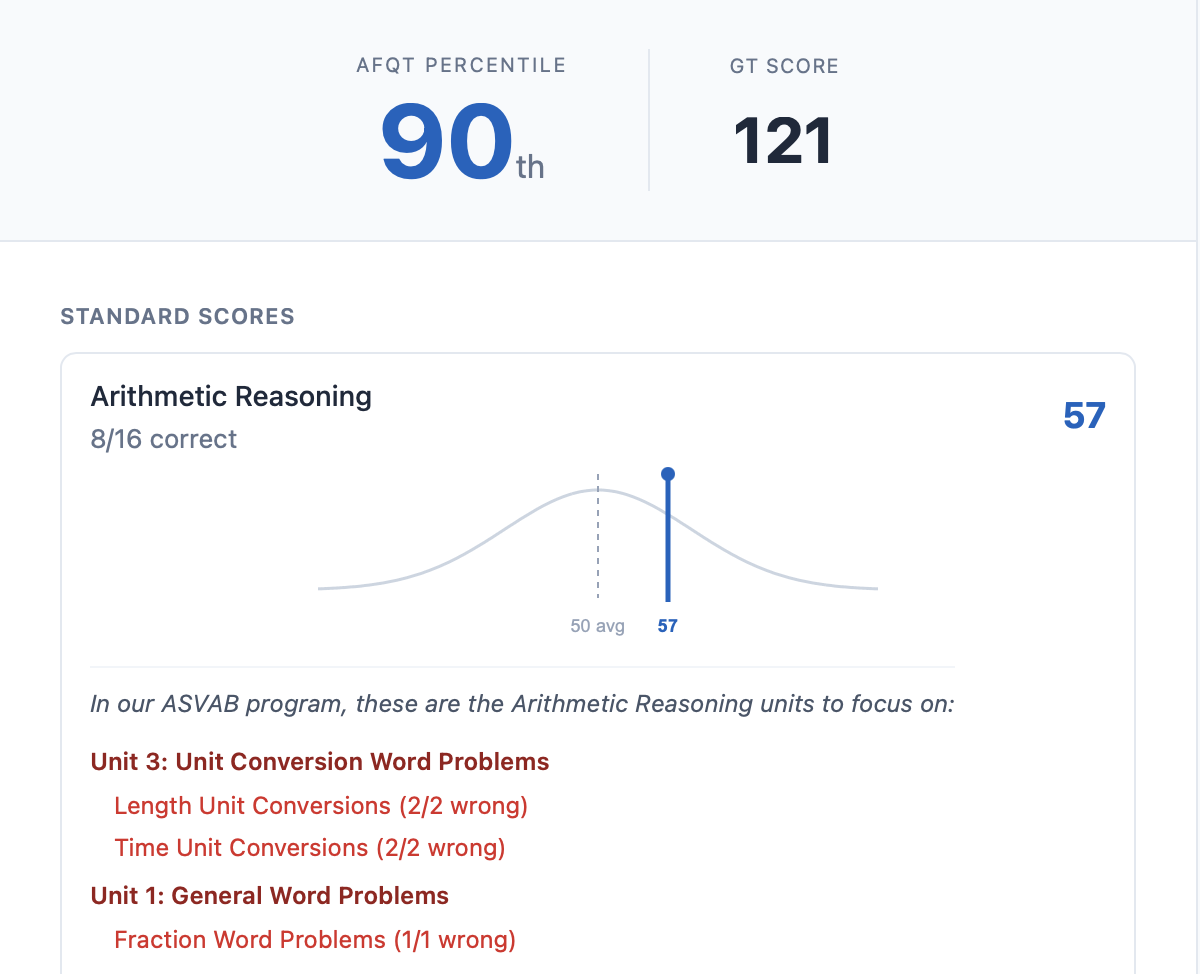
Task: Click the 50 avg text label
Action: 596,626
